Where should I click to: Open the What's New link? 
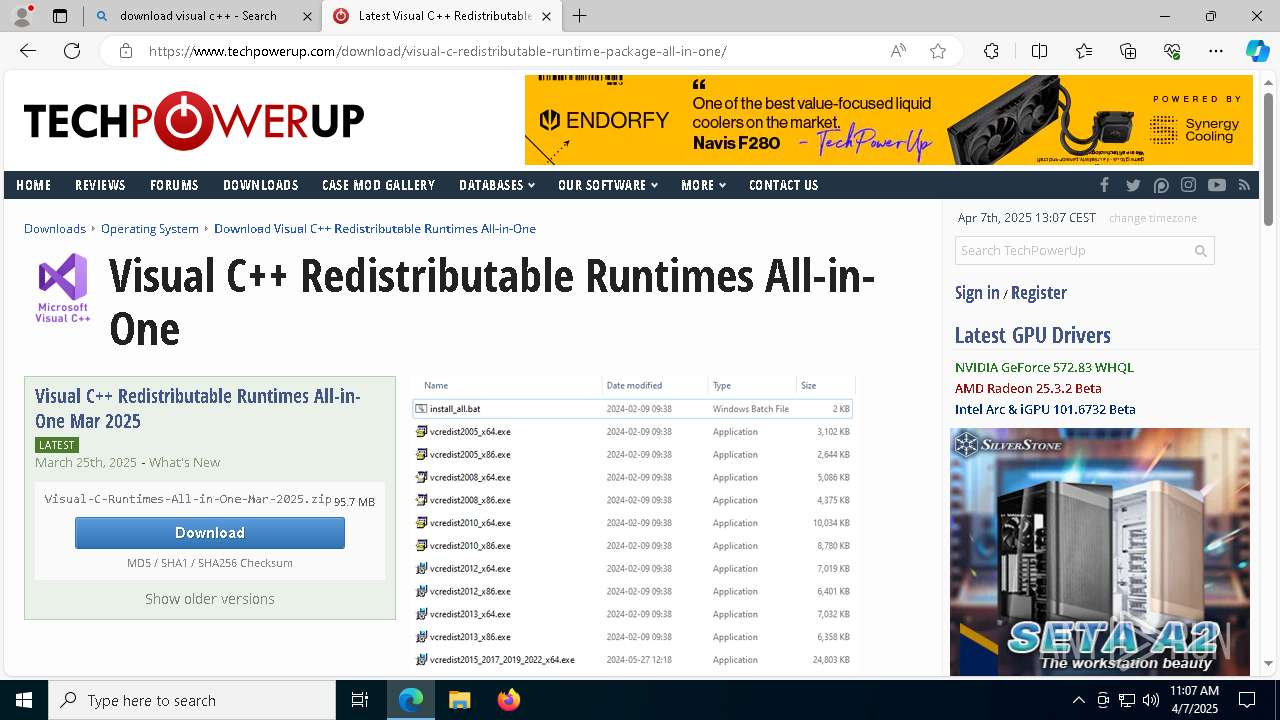[185, 463]
